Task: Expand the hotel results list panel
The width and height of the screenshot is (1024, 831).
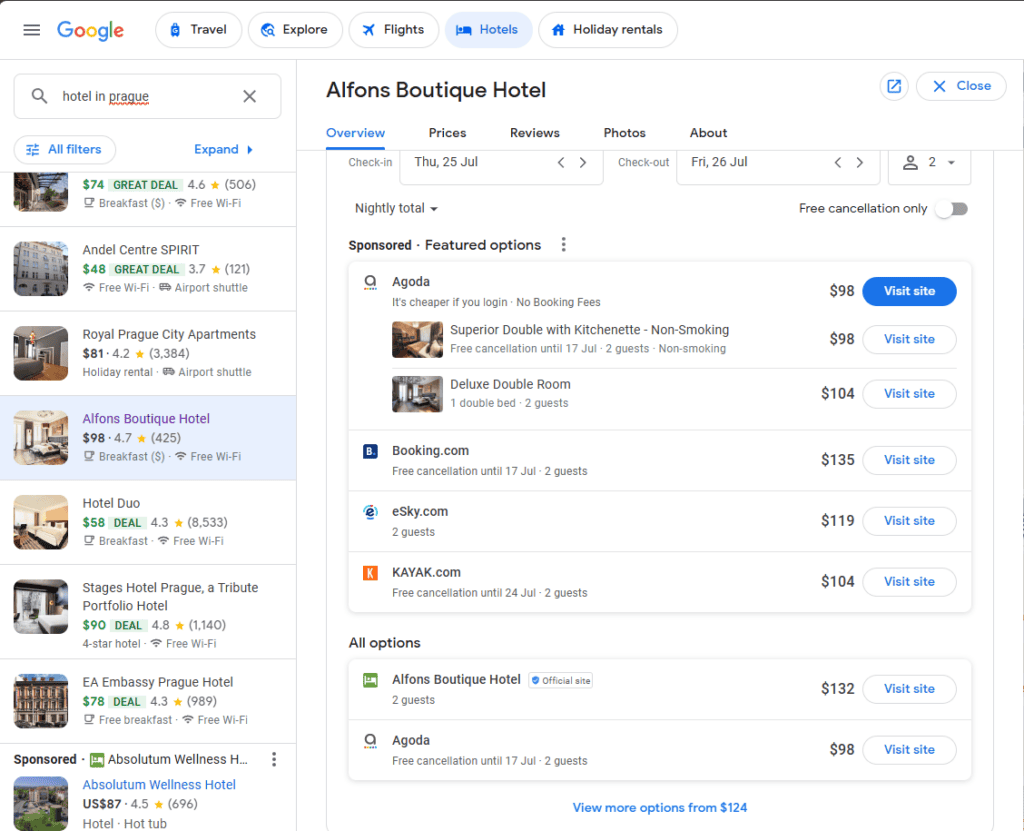Action: [x=224, y=150]
